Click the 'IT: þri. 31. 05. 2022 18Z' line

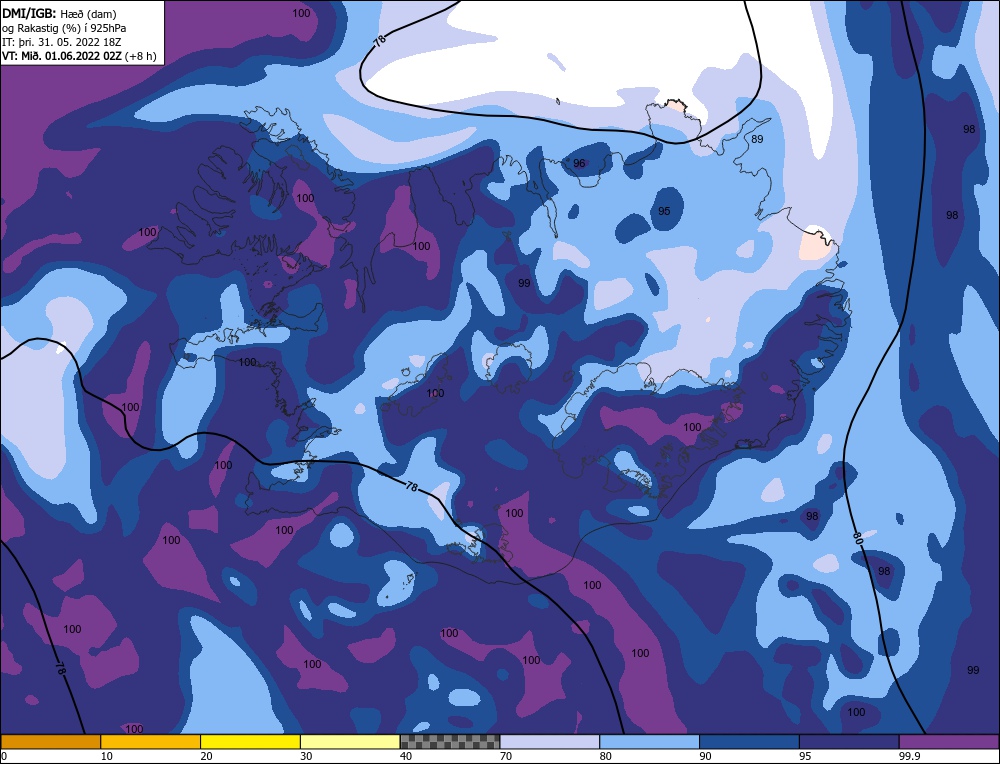click(62, 42)
